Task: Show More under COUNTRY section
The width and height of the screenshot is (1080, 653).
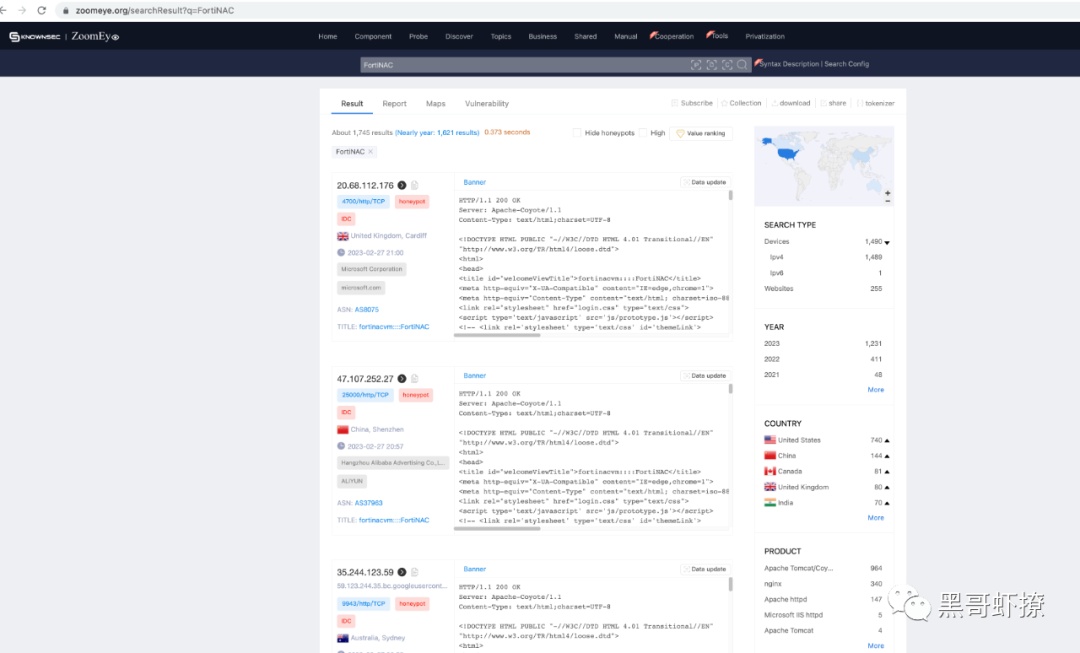Action: pyautogui.click(x=875, y=518)
